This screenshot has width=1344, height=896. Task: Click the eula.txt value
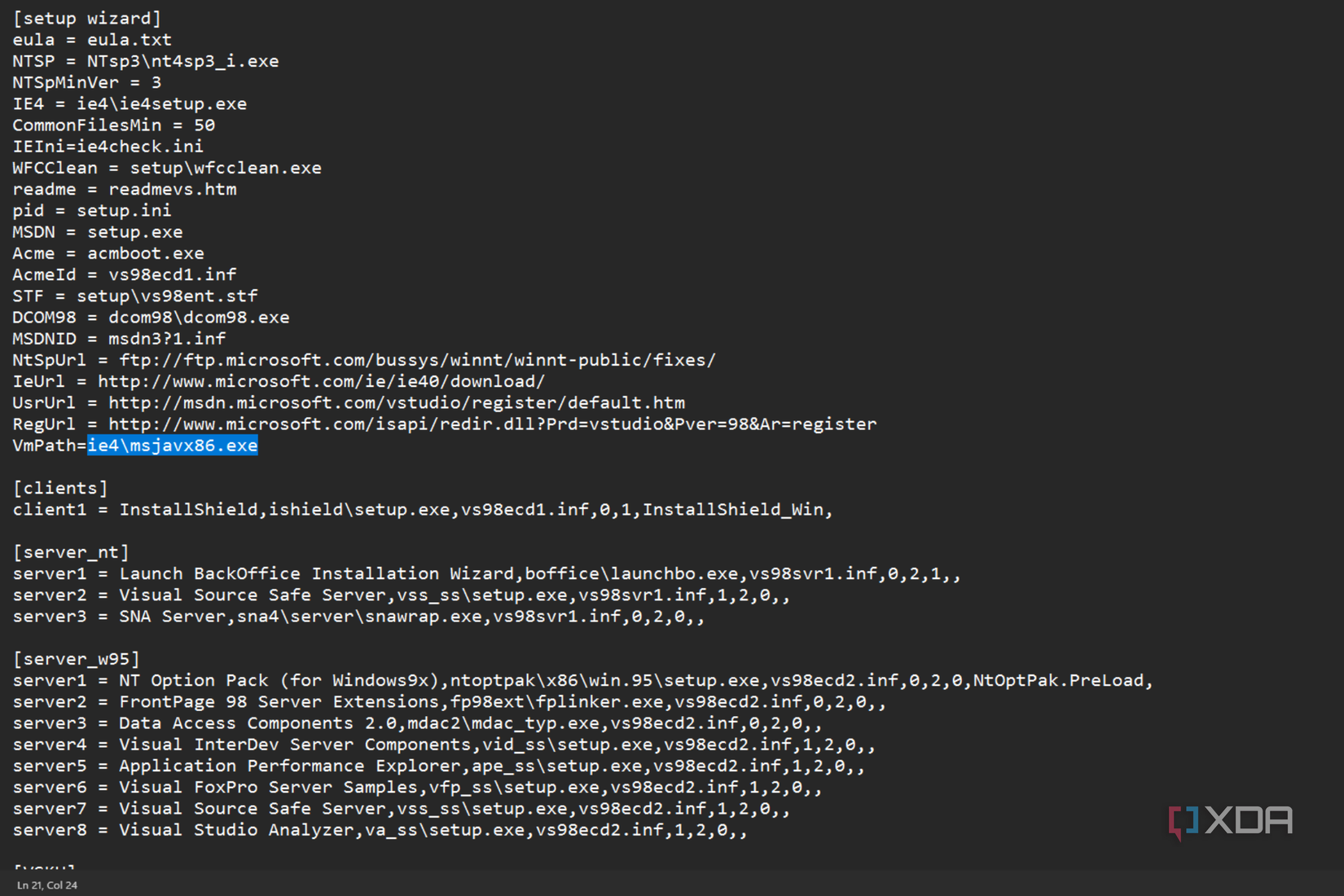click(130, 40)
